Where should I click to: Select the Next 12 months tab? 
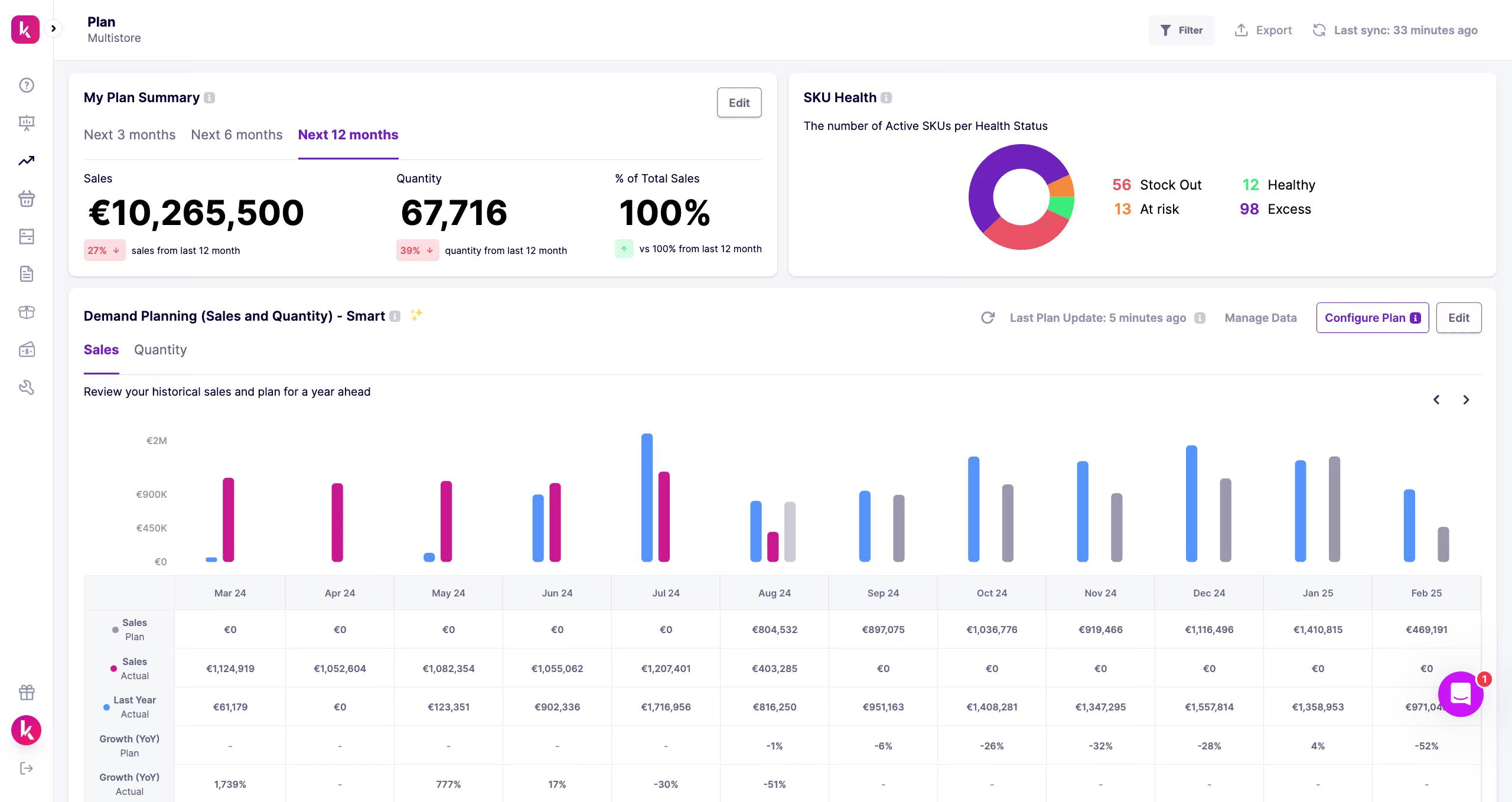click(x=348, y=135)
